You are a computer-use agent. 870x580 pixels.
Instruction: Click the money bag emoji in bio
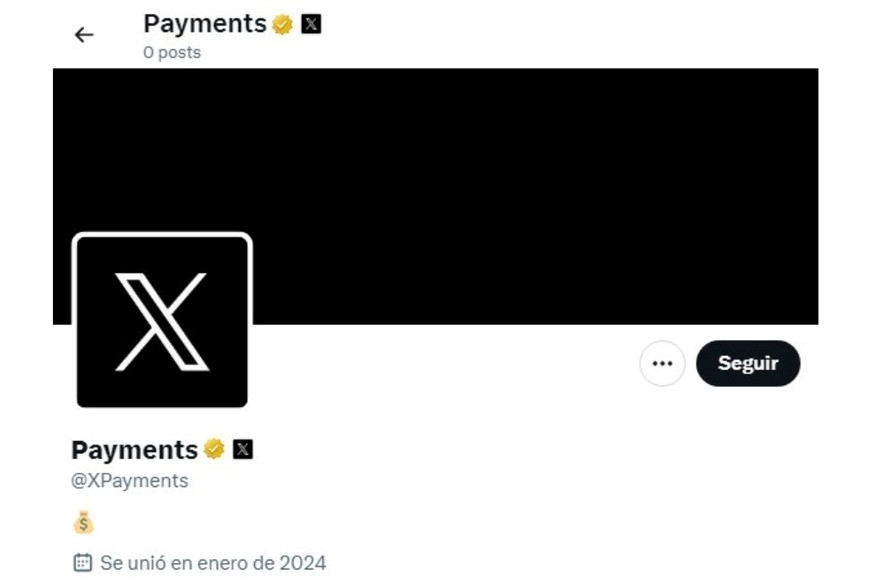[83, 522]
